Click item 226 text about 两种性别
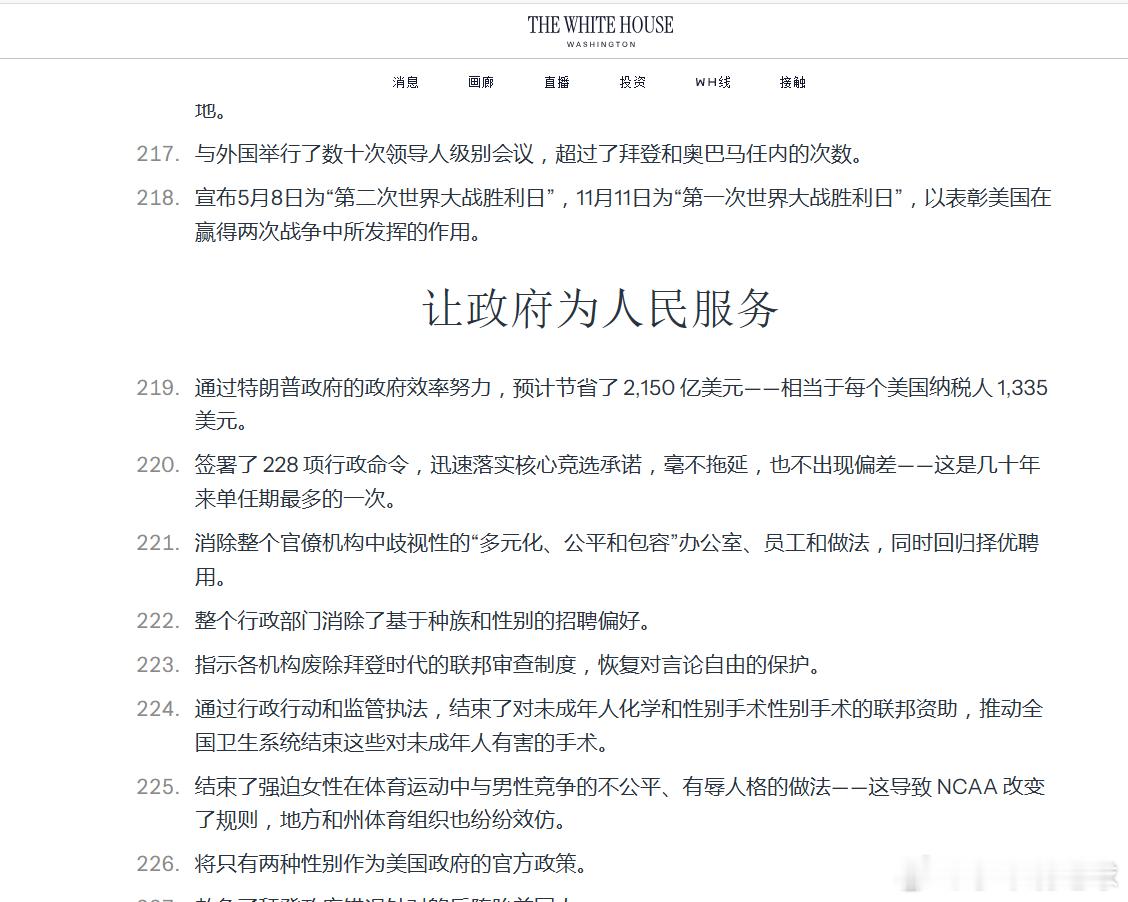 click(391, 863)
